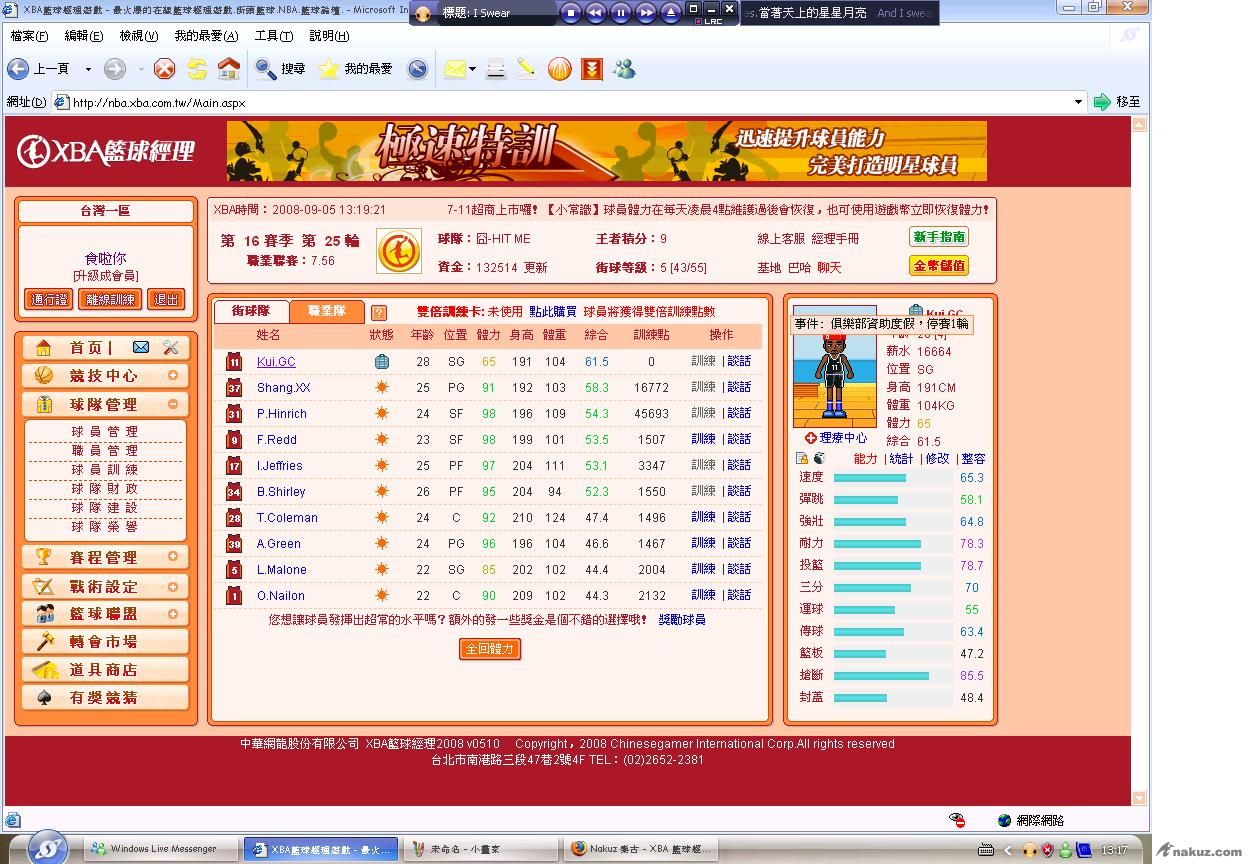Click jersey 31 icon for P.Hinrich
The height and width of the screenshot is (864, 1250).
234,414
